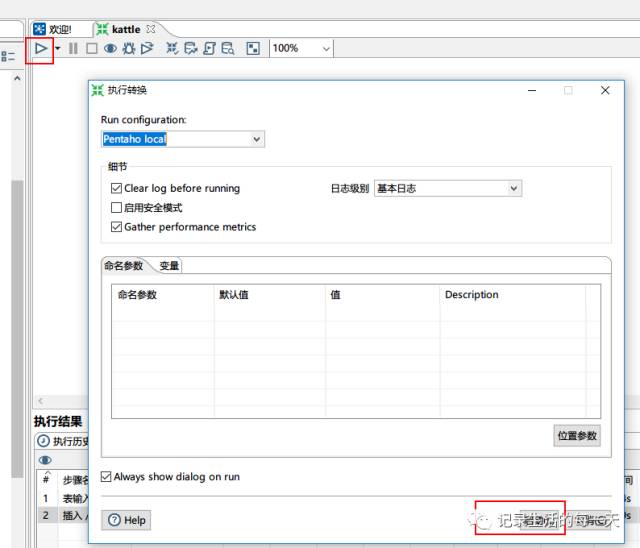Open Help from the dialog footer
Viewport: 640px width, 548px height.
(x=126, y=520)
